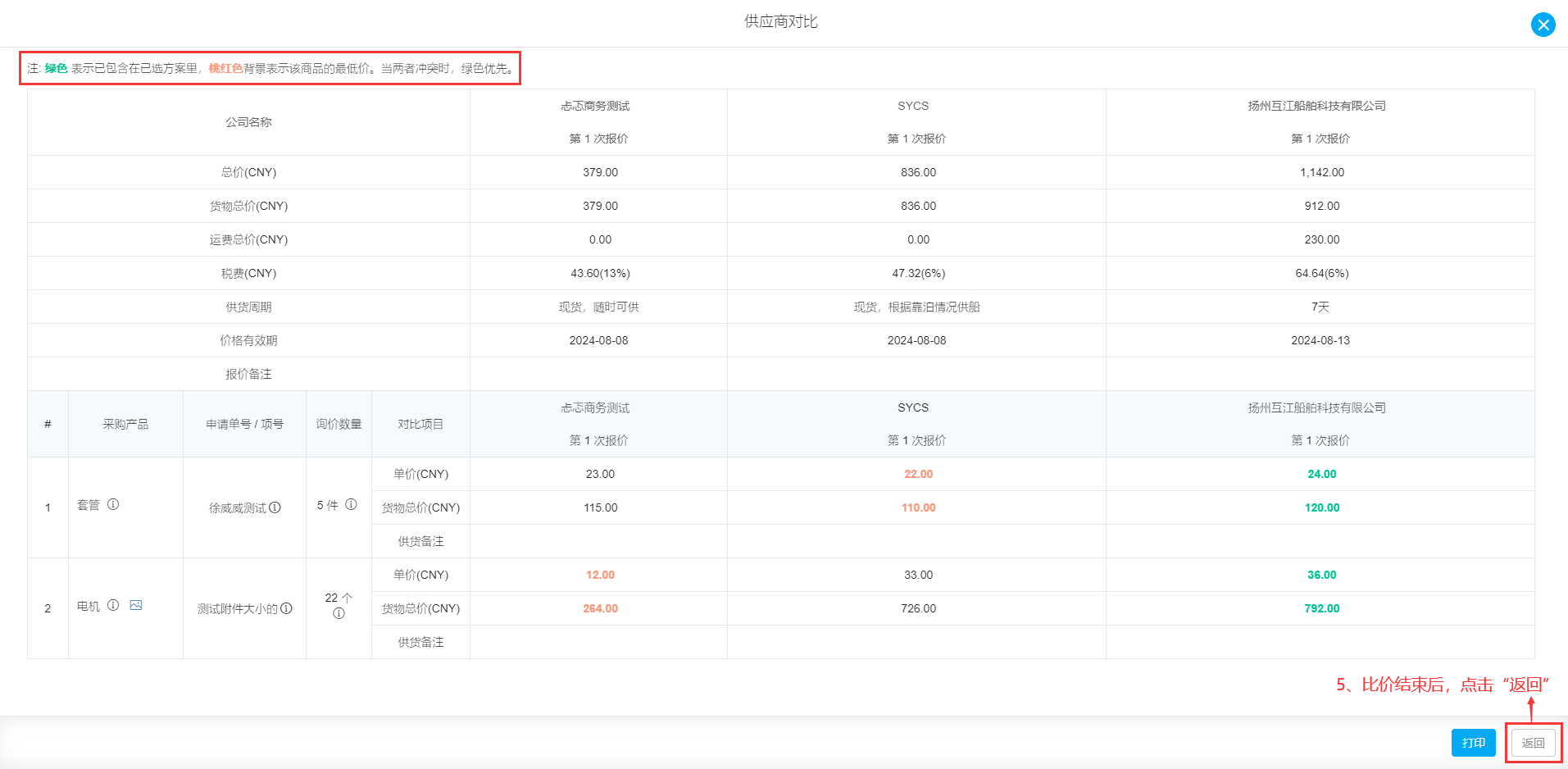The image size is (1568, 769).
Task: Click 扬州互江船舶科技有限公司 in top header
Action: (x=1316, y=106)
